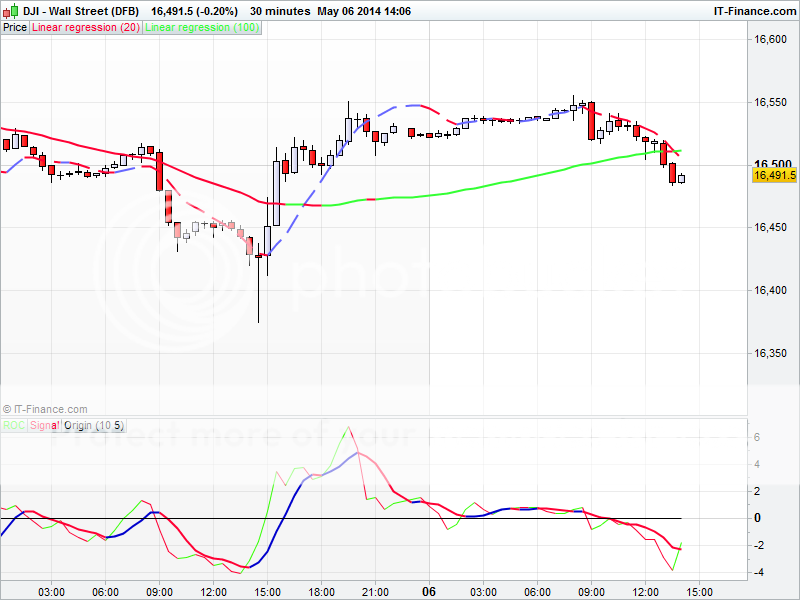The width and height of the screenshot is (800, 600).
Task: Click the Origin (10 5) label
Action: pyautogui.click(x=90, y=425)
